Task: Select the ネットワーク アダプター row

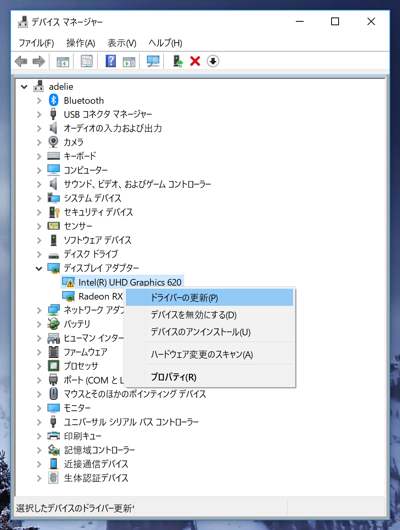Action: click(94, 310)
